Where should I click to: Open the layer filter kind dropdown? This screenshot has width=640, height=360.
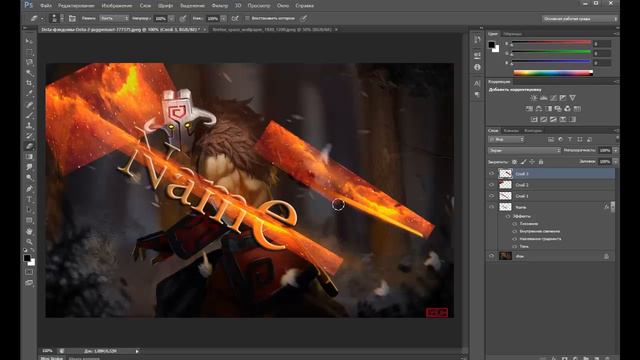click(507, 140)
